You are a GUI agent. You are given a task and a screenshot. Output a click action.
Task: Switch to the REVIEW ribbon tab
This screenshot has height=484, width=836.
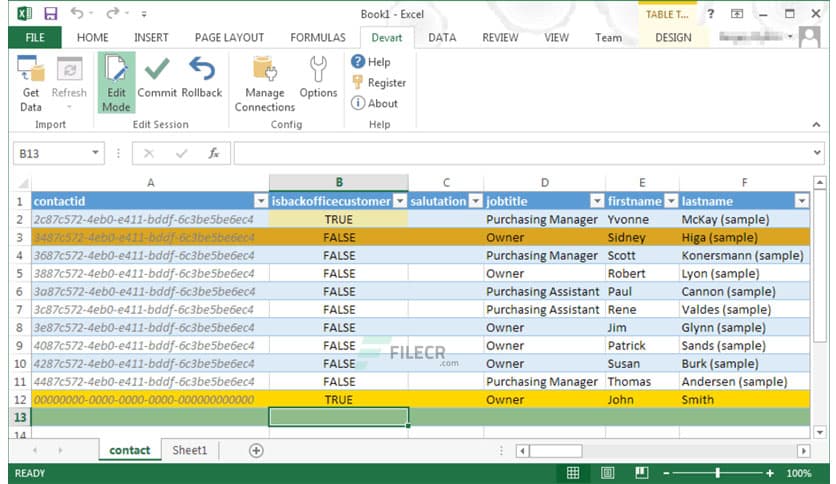[x=500, y=37]
